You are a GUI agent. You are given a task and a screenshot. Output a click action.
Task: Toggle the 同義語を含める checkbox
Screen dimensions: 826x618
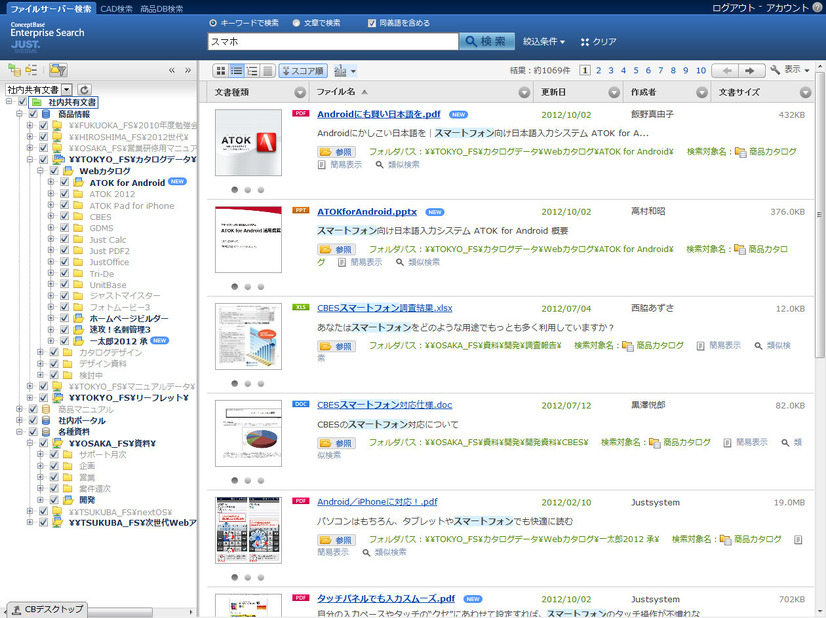click(372, 23)
